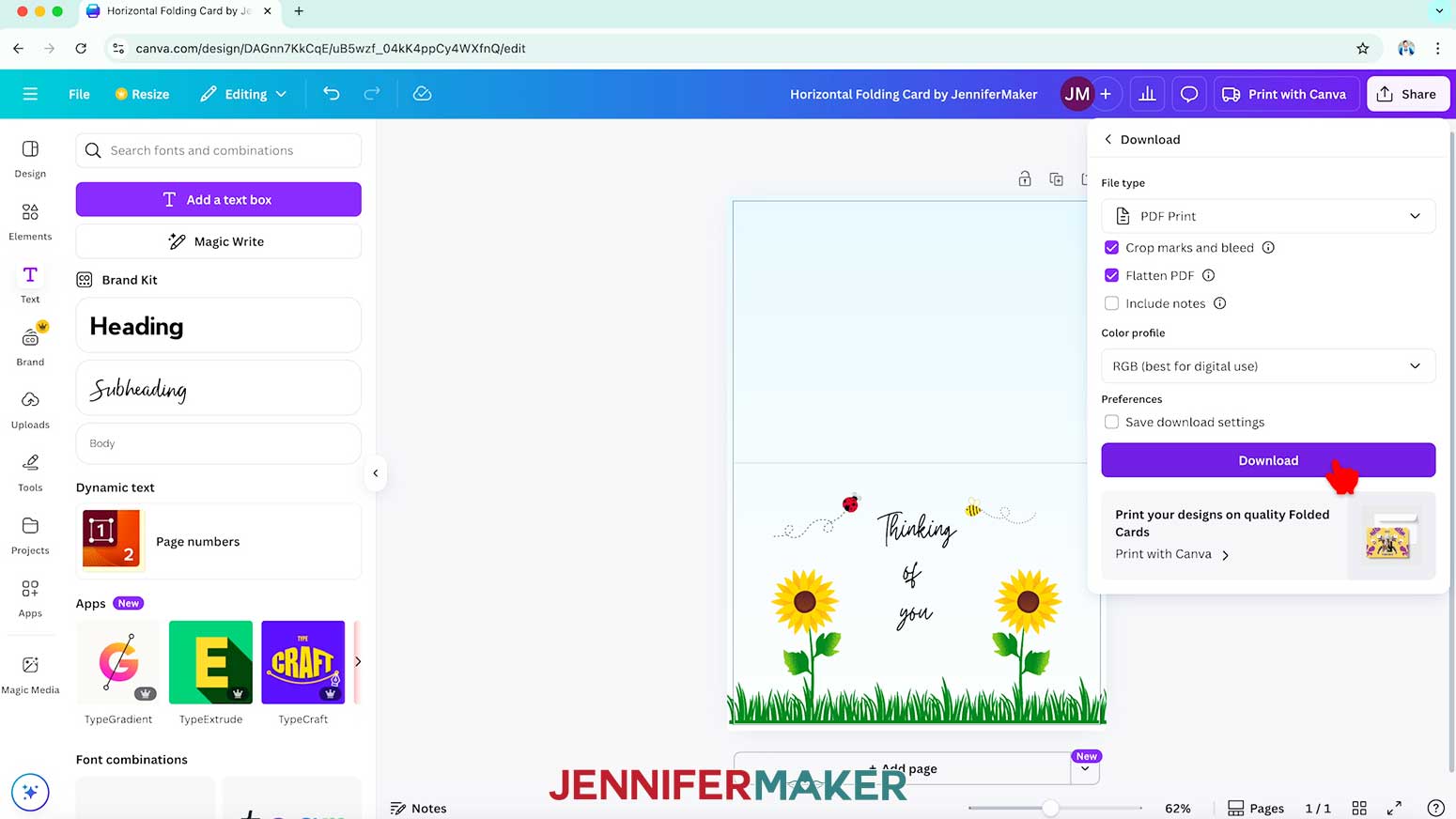Click the redo arrow
The width and height of the screenshot is (1456, 819).
tap(372, 94)
